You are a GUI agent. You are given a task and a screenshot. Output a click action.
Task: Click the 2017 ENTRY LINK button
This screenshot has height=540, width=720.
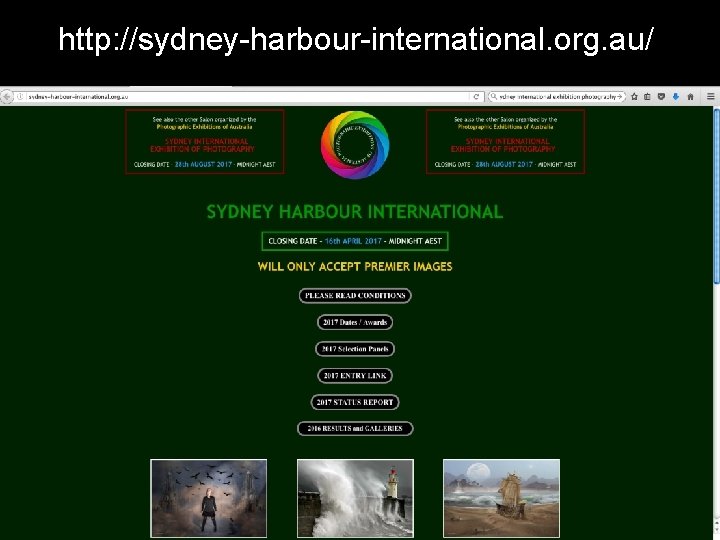click(355, 376)
